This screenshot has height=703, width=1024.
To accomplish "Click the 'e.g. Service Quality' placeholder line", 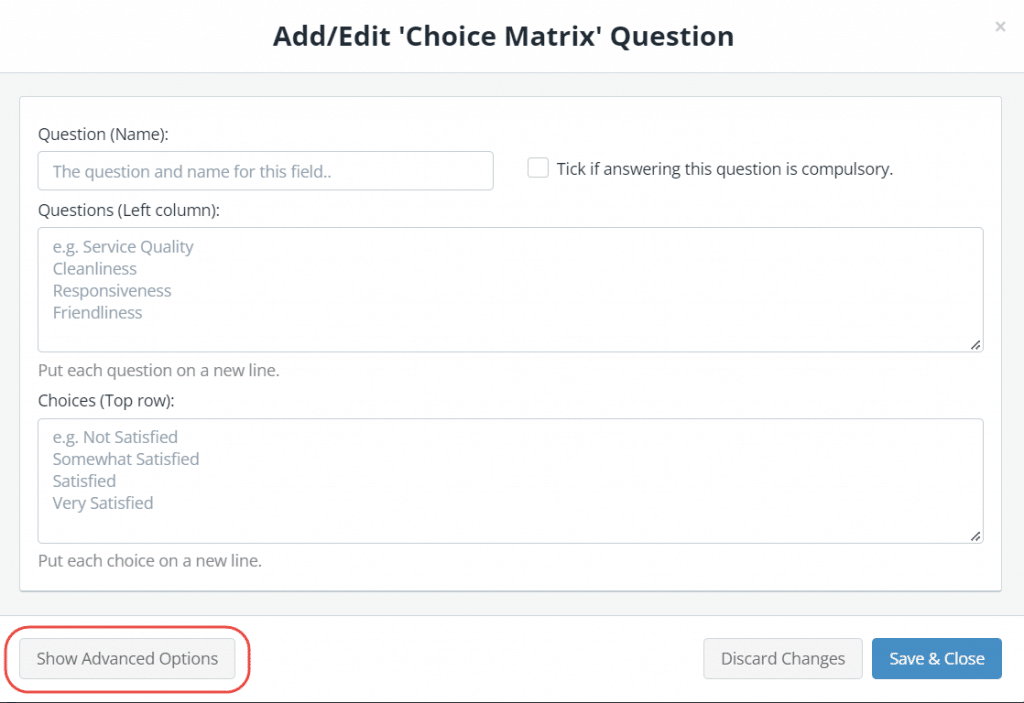I will 123,247.
